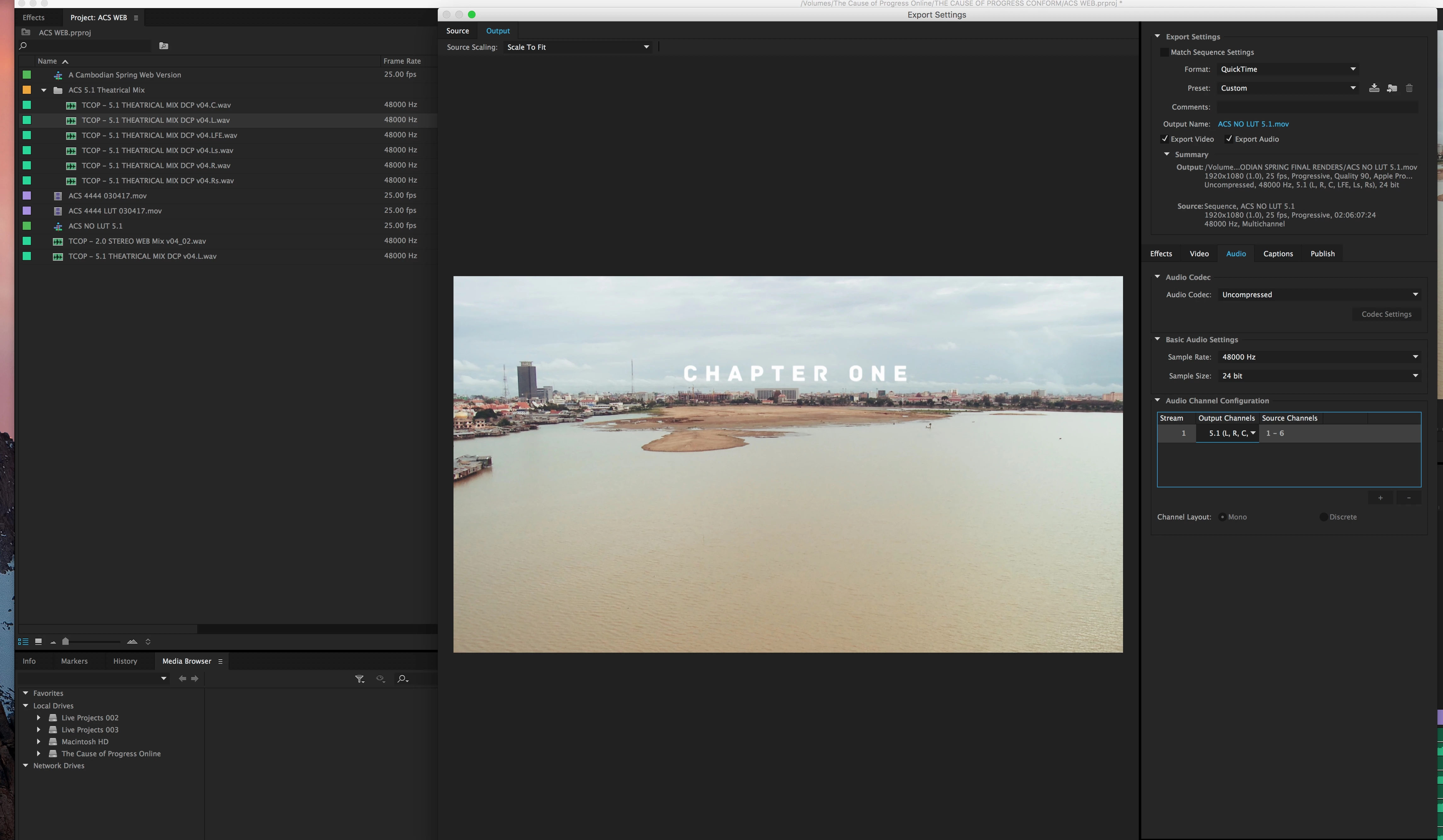Open the Audio Codec dropdown

pos(1319,295)
